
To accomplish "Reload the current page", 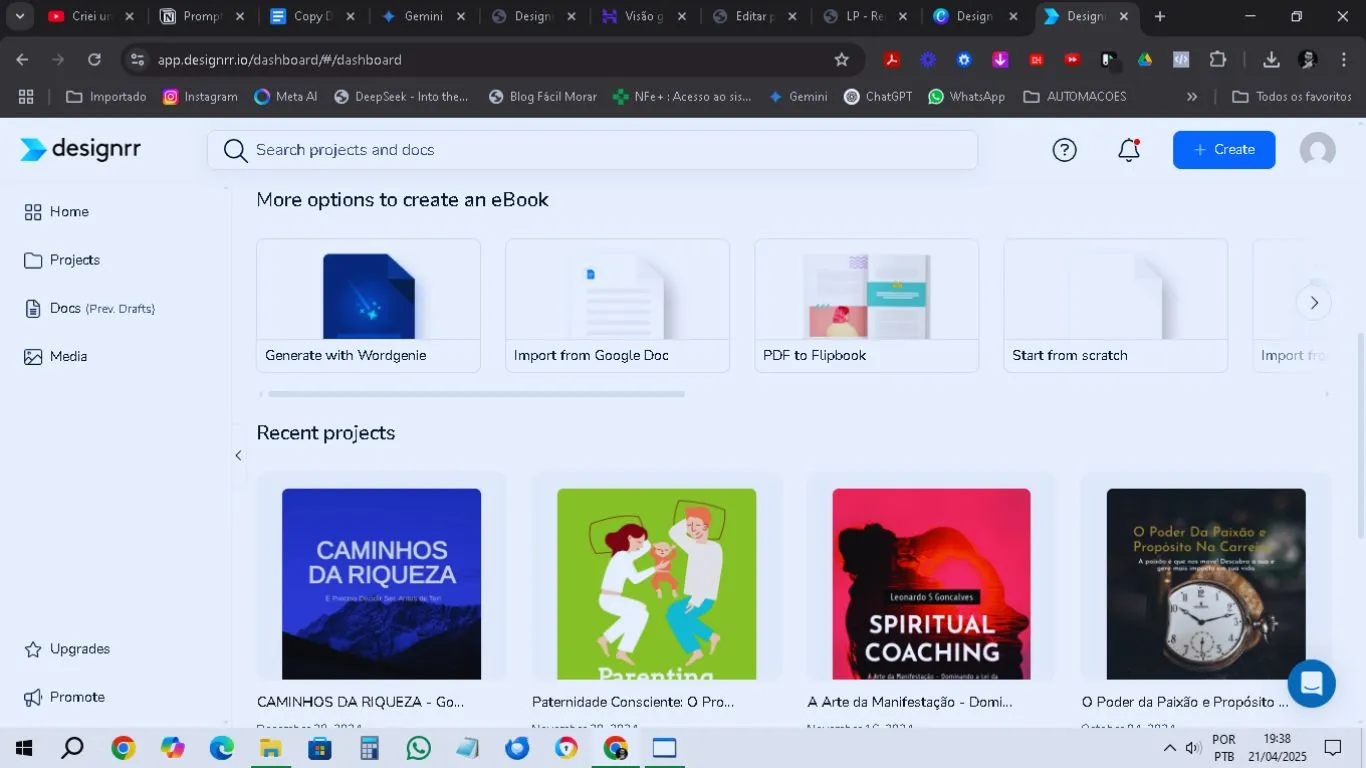I will pyautogui.click(x=94, y=60).
